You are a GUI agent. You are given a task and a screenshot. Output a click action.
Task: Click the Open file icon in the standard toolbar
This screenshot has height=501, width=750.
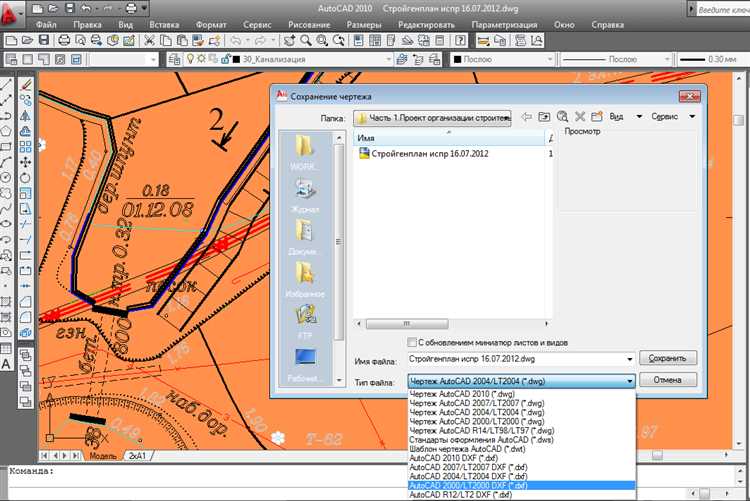point(27,41)
